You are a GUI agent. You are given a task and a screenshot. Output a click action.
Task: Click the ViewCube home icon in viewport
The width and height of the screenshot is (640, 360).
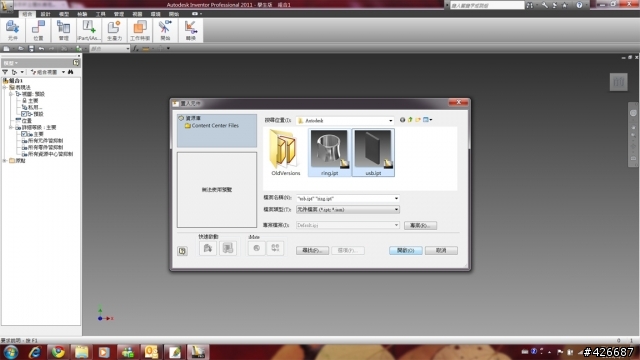(x=618, y=82)
